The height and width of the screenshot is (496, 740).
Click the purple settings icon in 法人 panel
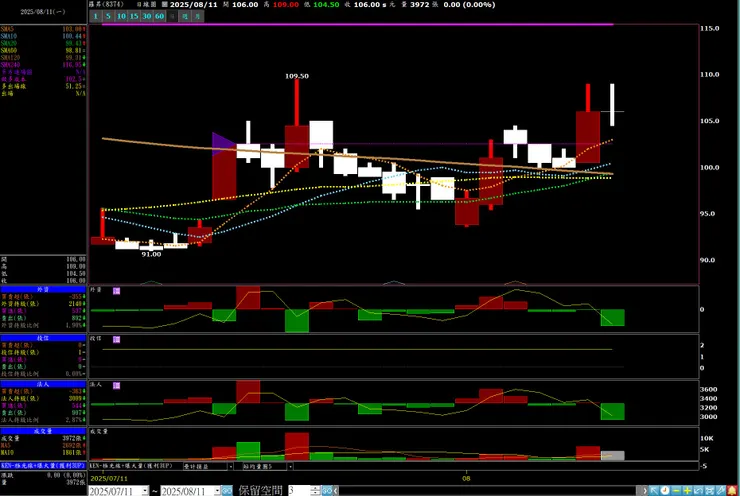click(x=117, y=386)
